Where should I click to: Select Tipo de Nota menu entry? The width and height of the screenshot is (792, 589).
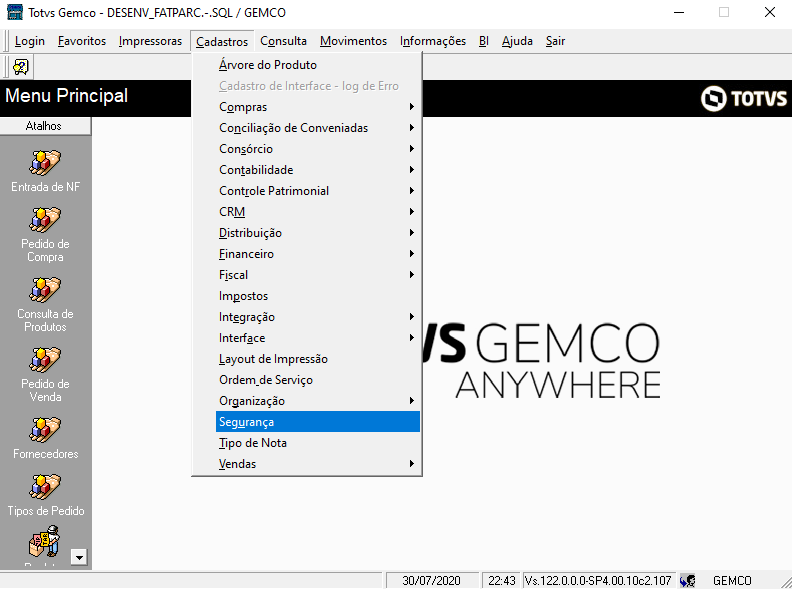[318, 443]
